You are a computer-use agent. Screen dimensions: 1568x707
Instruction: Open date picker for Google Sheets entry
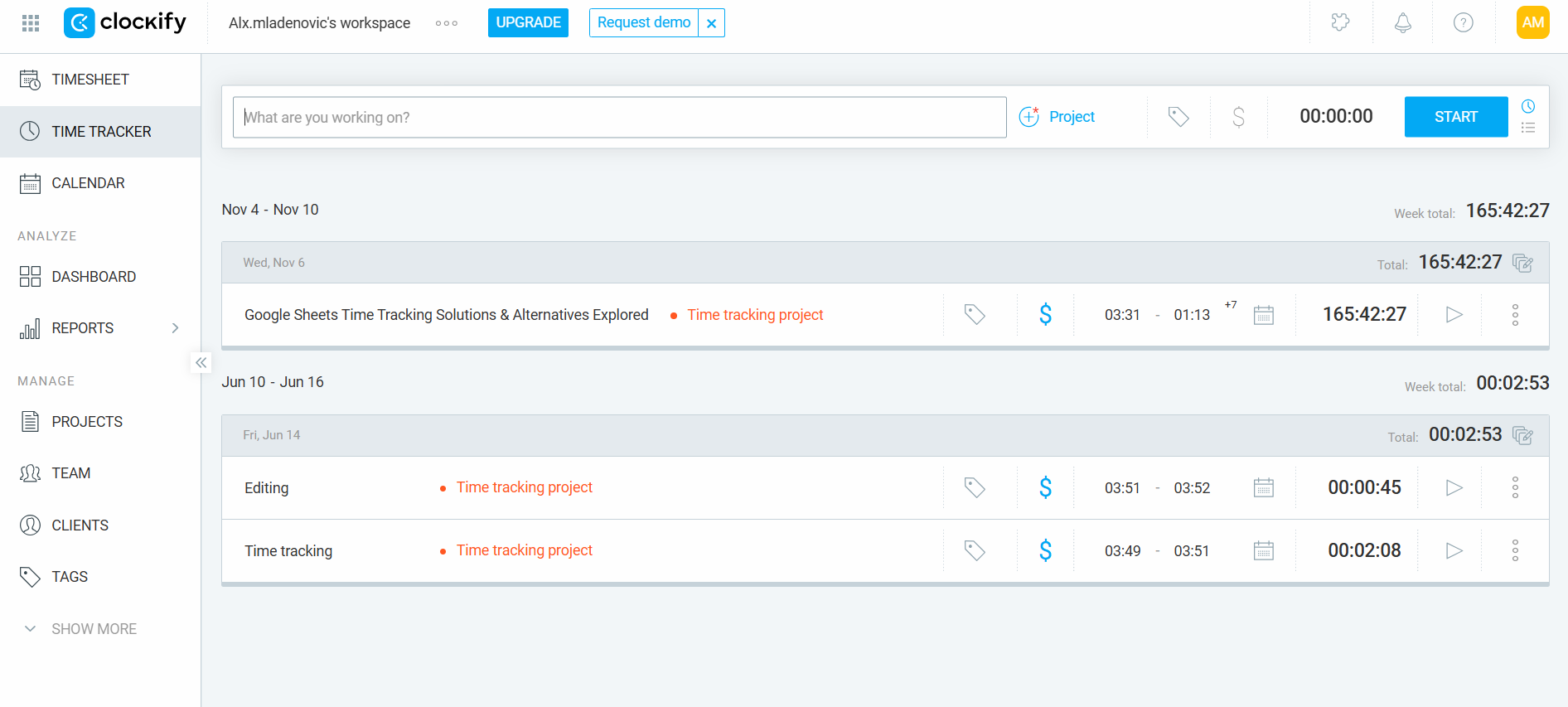coord(1263,315)
